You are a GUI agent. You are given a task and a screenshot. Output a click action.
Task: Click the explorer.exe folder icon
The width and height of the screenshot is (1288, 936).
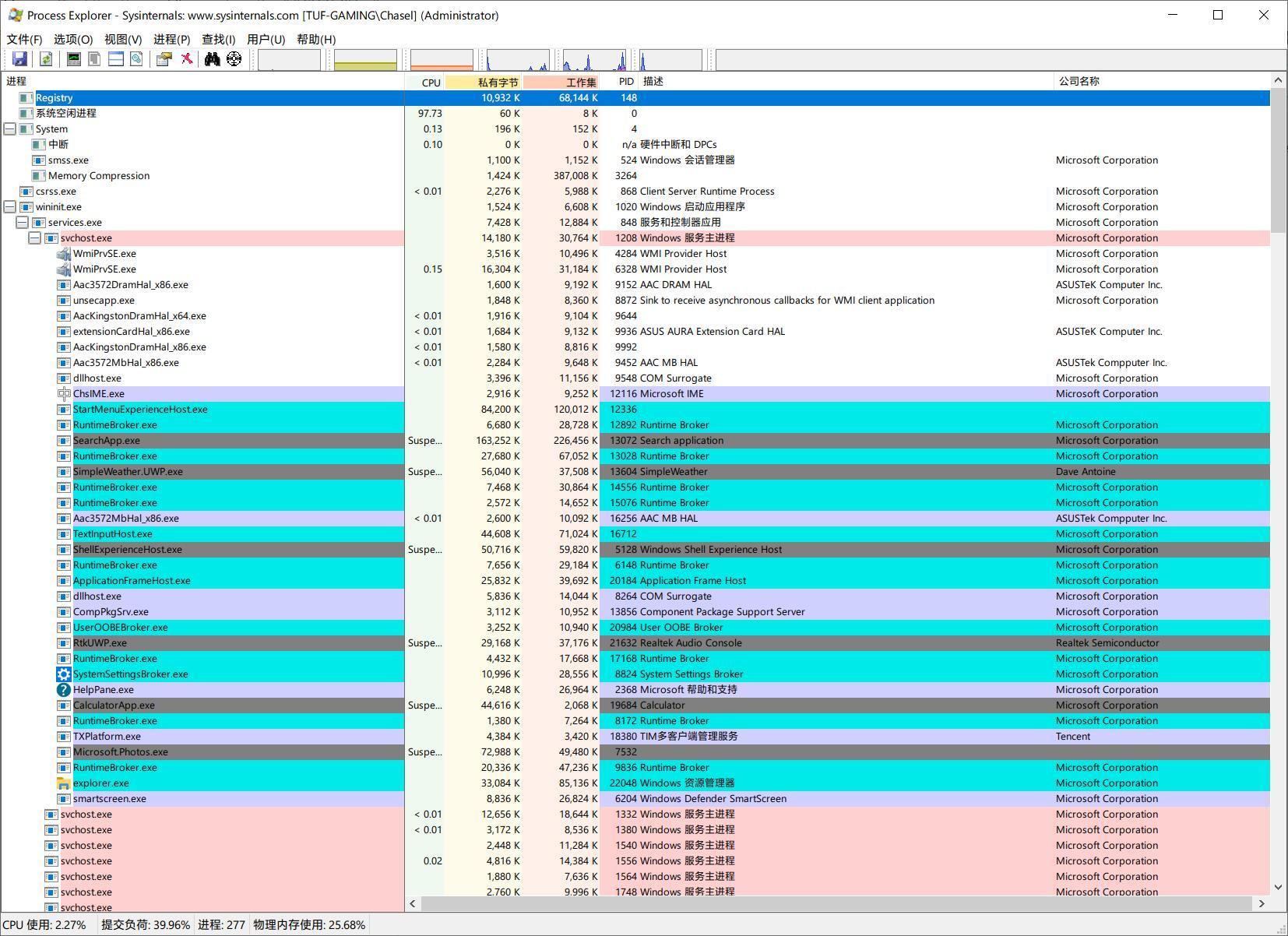[x=64, y=783]
